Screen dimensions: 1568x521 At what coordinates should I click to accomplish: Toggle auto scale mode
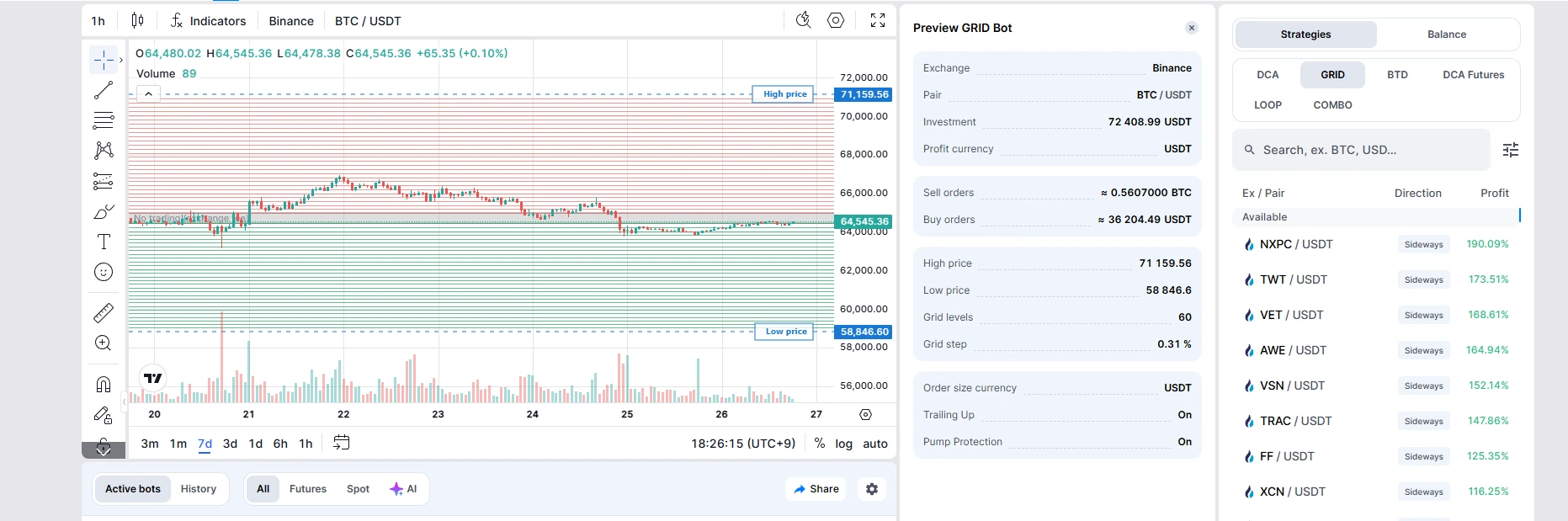point(875,444)
